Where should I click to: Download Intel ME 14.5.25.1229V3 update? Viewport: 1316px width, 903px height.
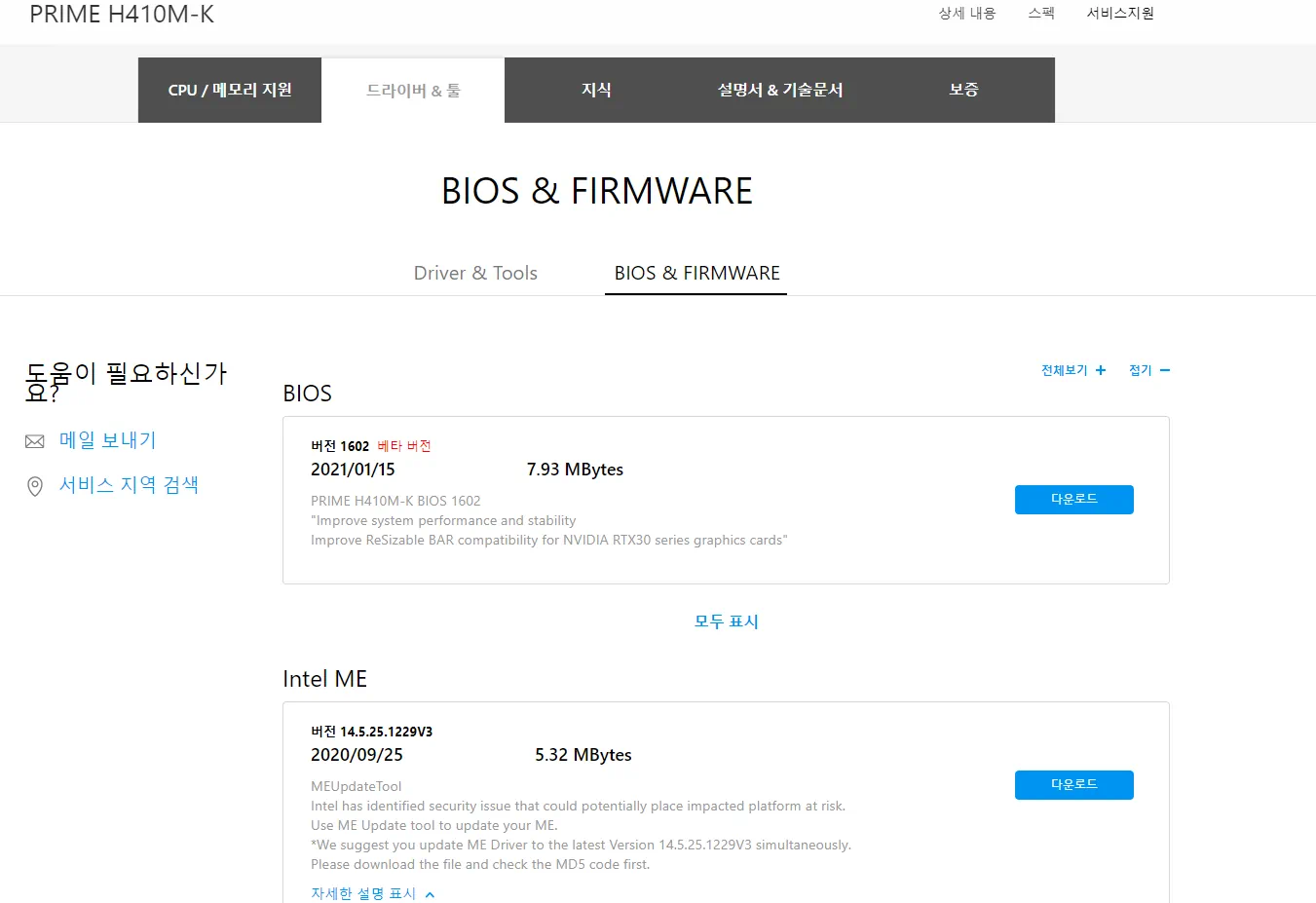[x=1074, y=785]
